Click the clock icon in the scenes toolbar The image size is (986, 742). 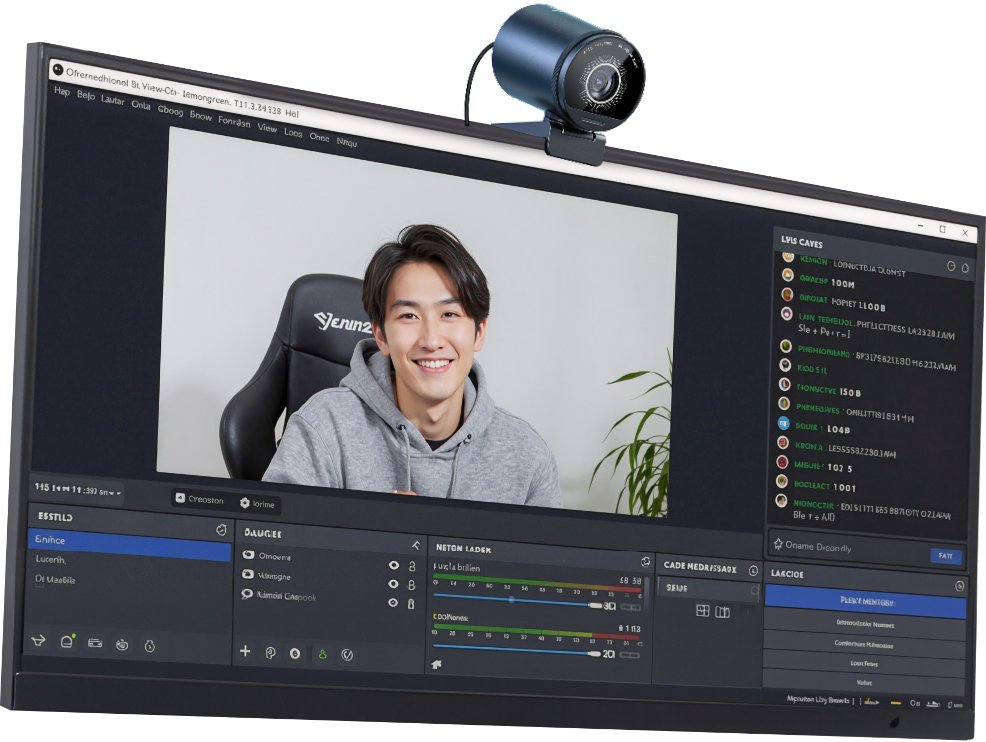tap(150, 645)
